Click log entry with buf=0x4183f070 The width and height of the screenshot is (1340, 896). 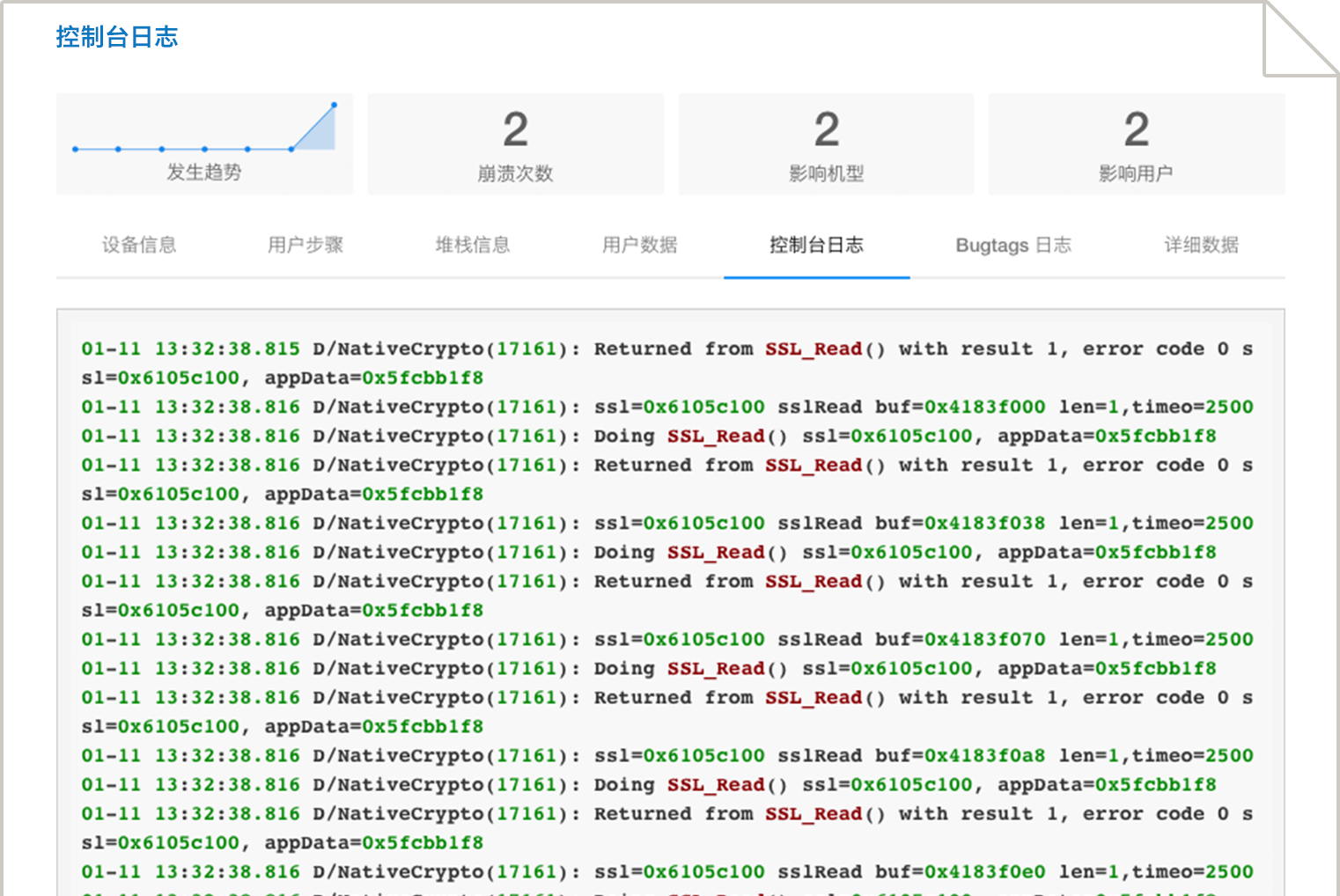(666, 640)
